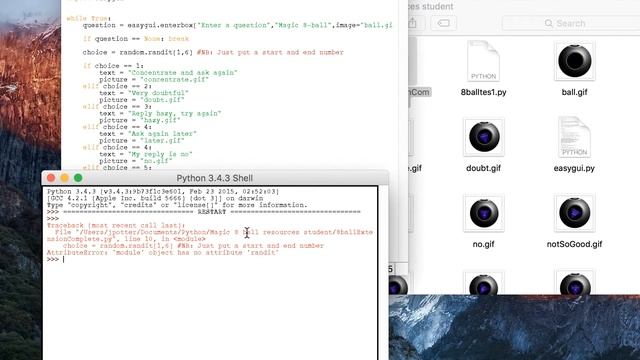Image resolution: width=640 pixels, height=360 pixels.
Task: Click the no.gif file name label
Action: (x=483, y=244)
